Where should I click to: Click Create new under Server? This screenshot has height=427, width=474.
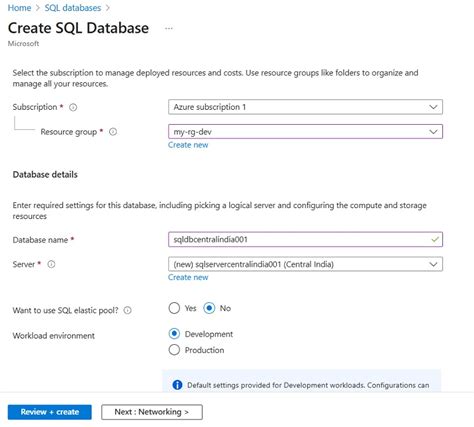188,277
